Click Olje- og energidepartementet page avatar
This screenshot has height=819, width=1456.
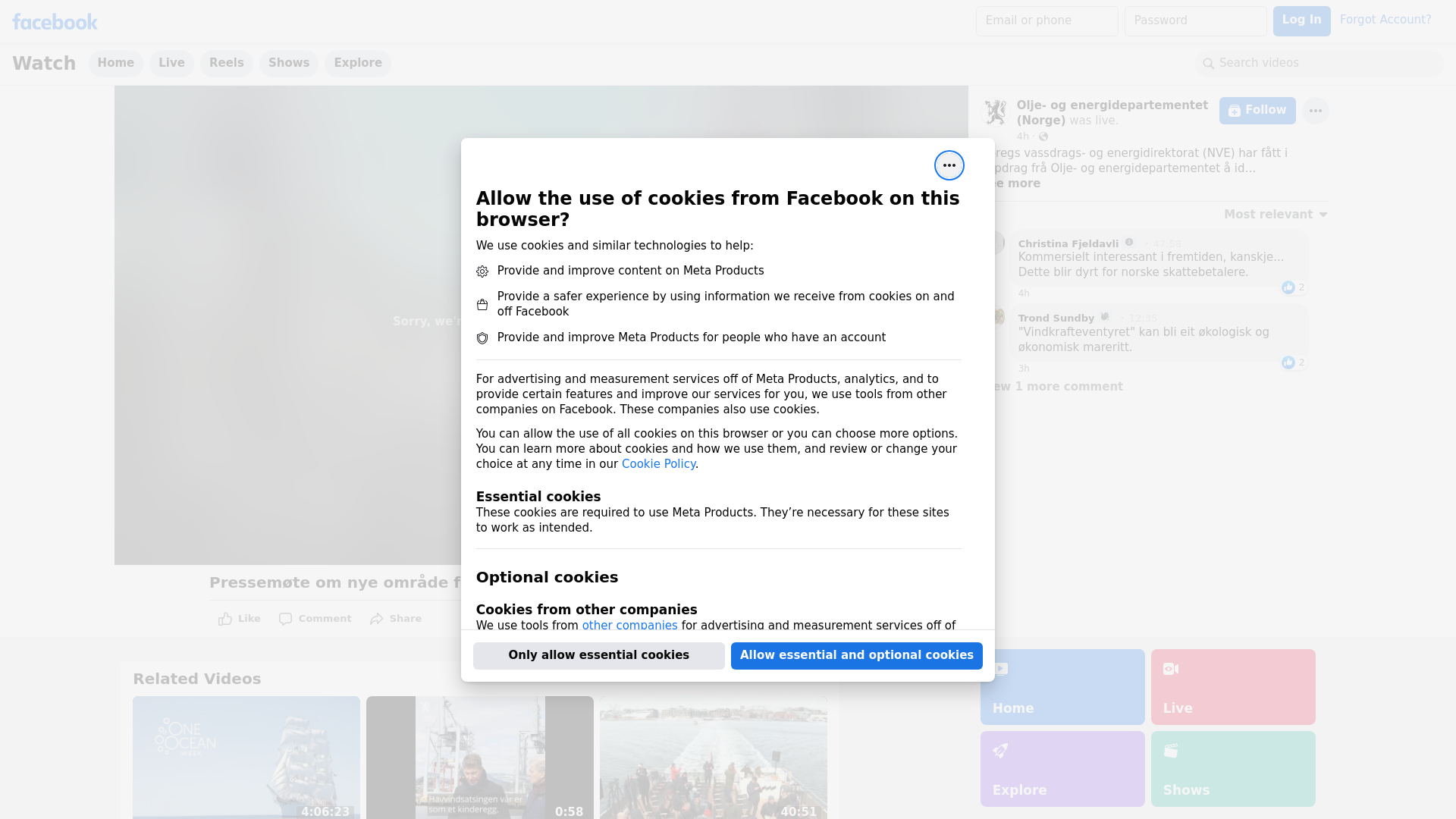point(995,112)
